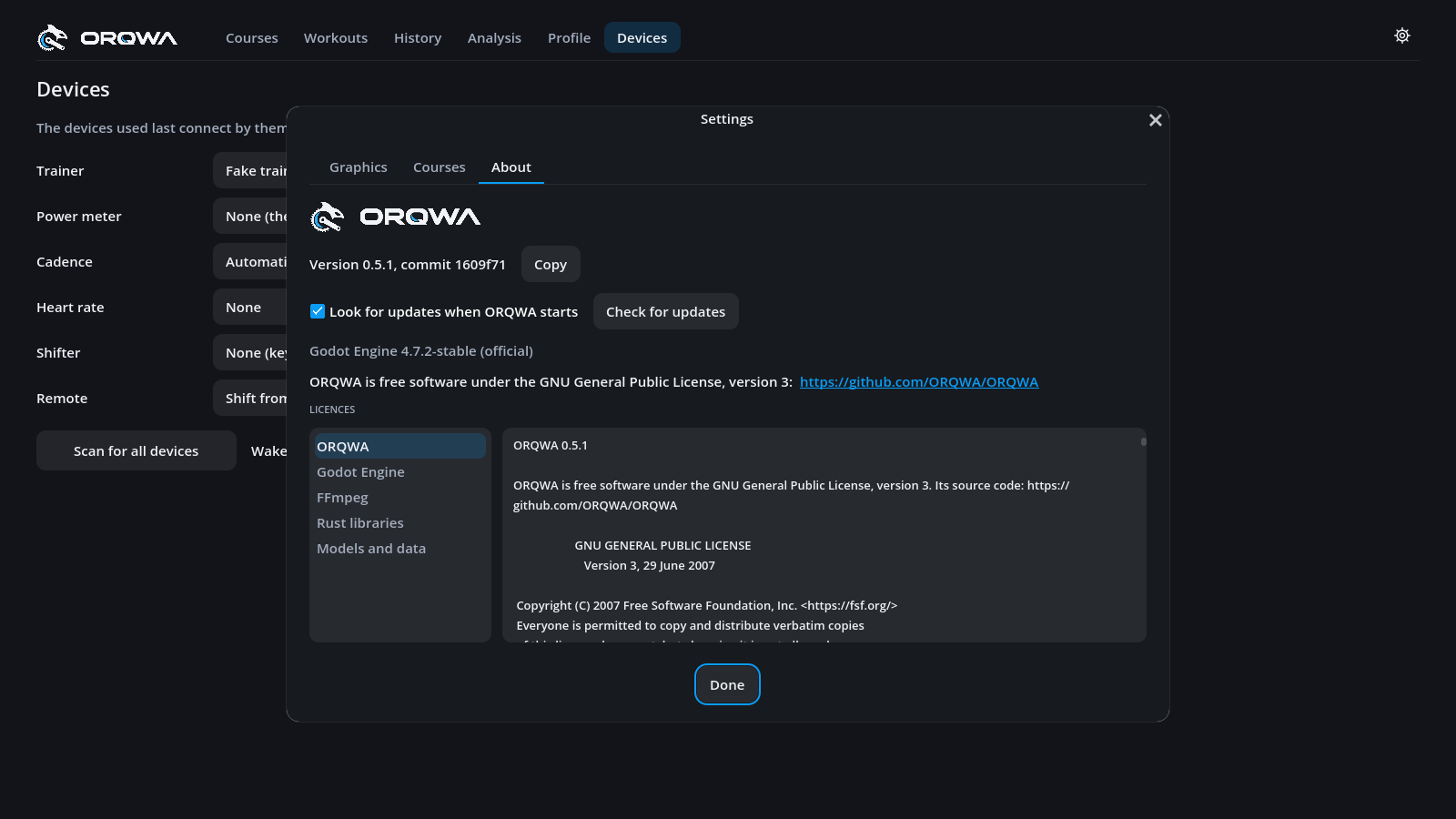Select Models and data in the licences list
The height and width of the screenshot is (819, 1456).
coord(400,549)
